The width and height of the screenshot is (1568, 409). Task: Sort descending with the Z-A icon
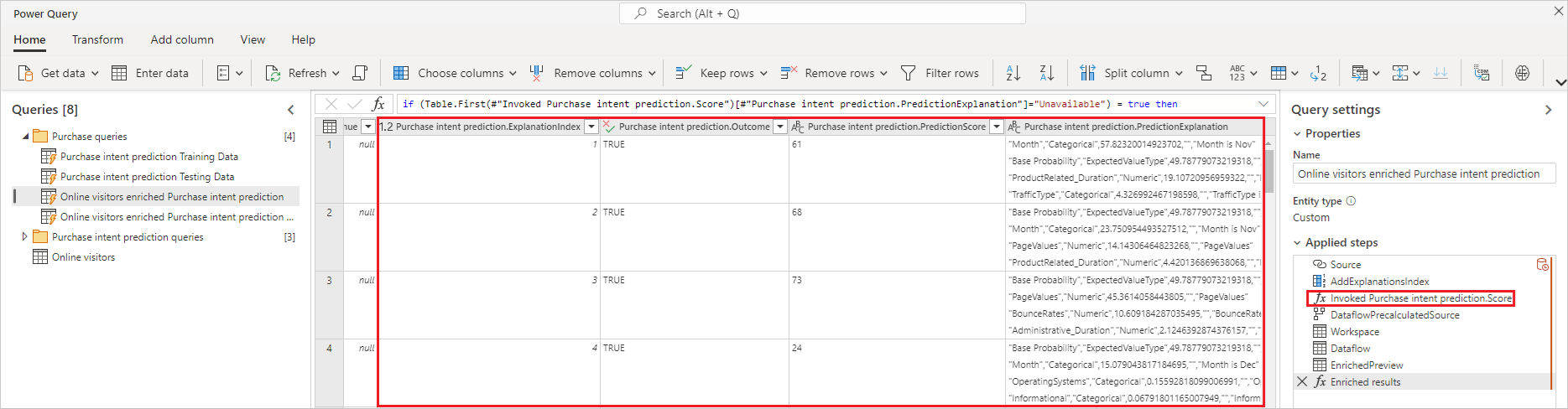pyautogui.click(x=1046, y=73)
